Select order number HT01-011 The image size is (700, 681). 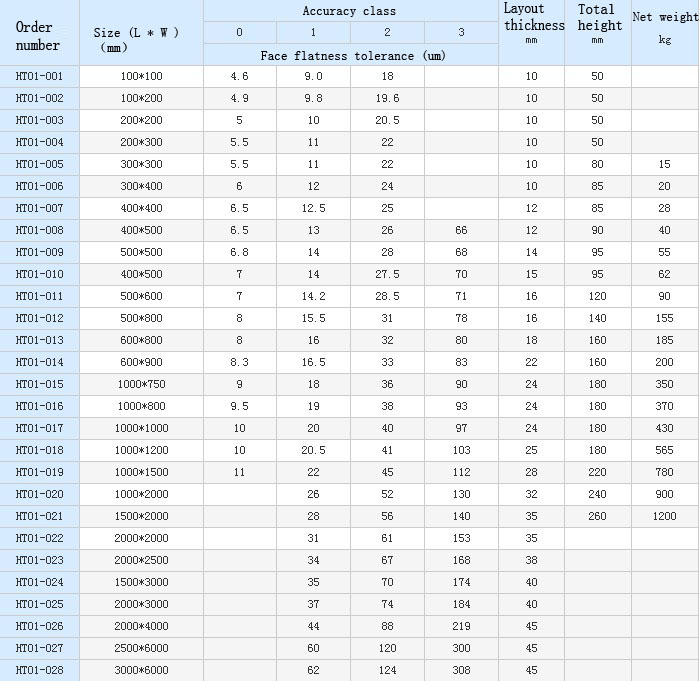[39, 296]
